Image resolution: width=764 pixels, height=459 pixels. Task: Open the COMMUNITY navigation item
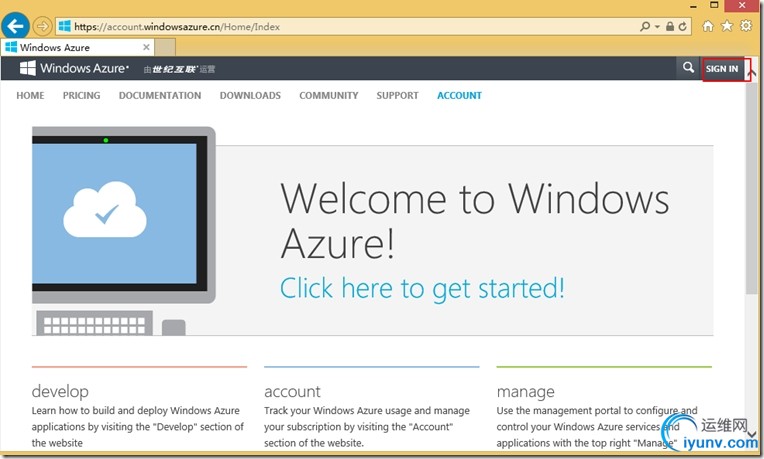tap(329, 96)
